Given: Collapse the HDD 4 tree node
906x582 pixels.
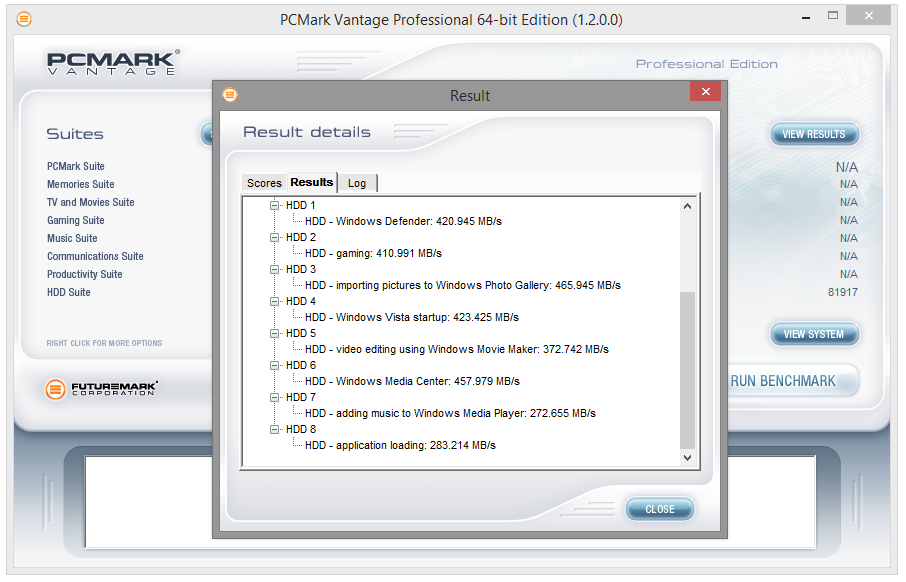Looking at the screenshot, I should [274, 301].
